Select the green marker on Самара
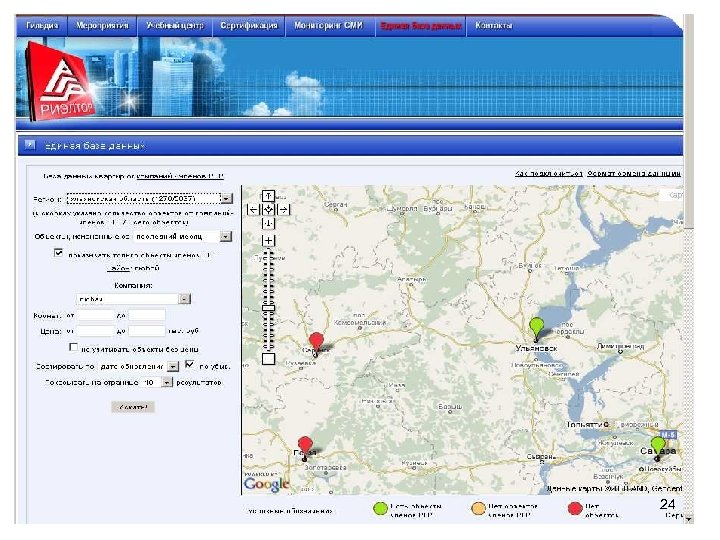Viewport: 720px width, 540px height. [x=658, y=448]
